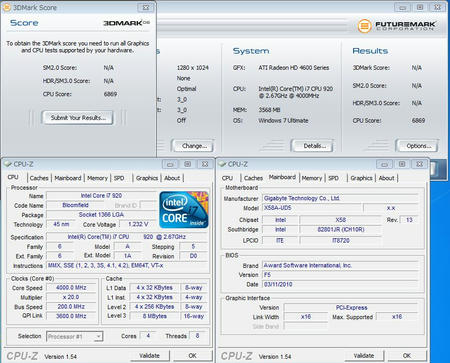Minimize the left CPU-Z window
Viewport: 450px width, 363px height.
170,164
